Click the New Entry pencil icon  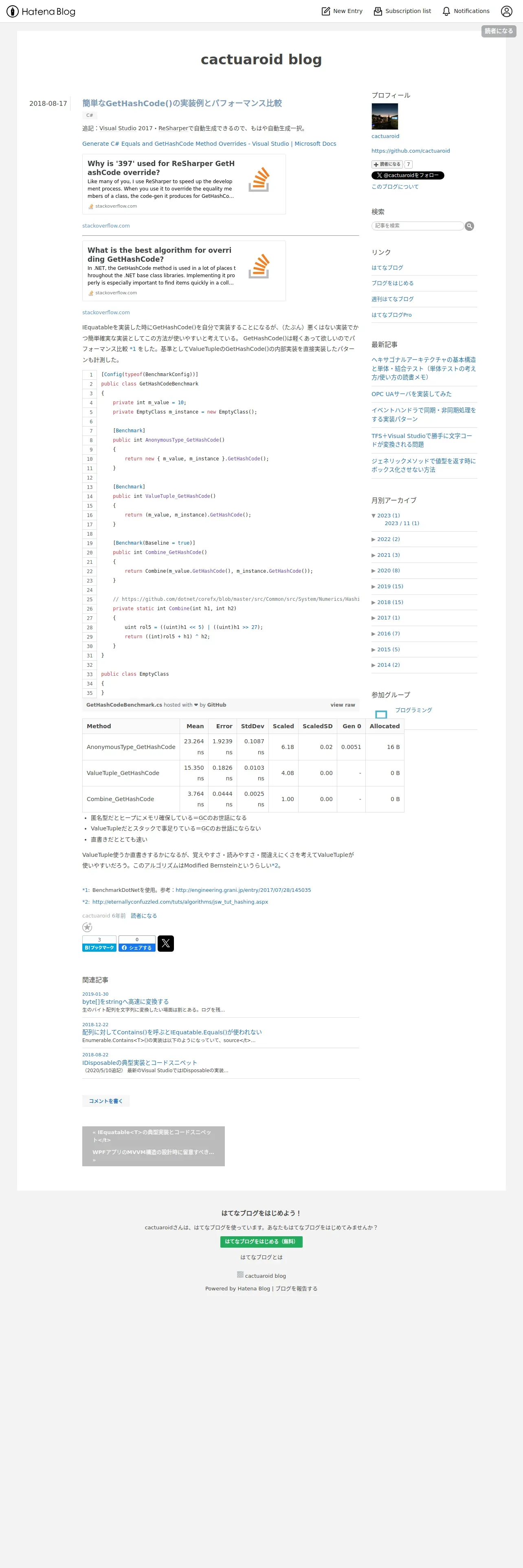[326, 11]
